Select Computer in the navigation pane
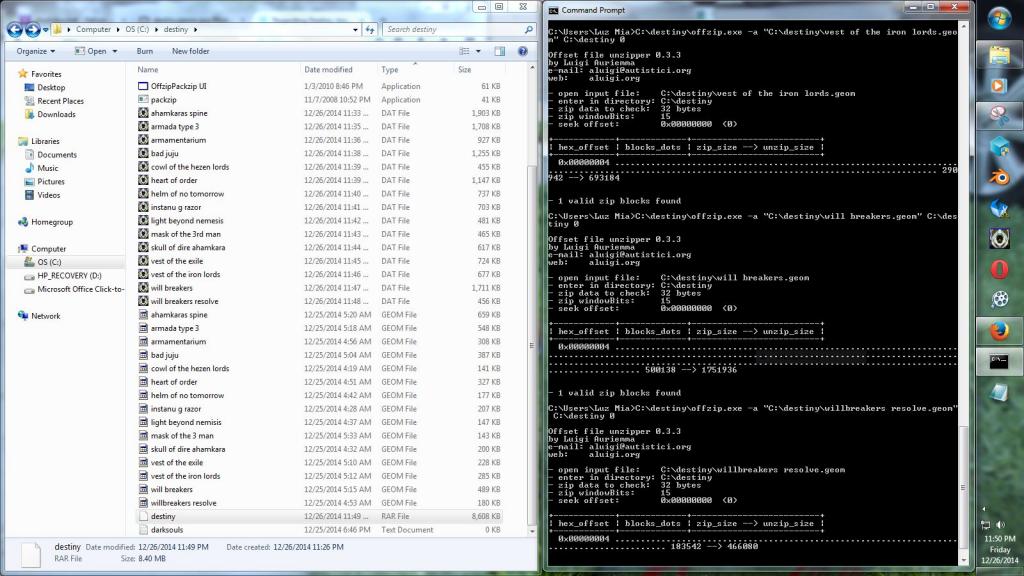 point(48,249)
